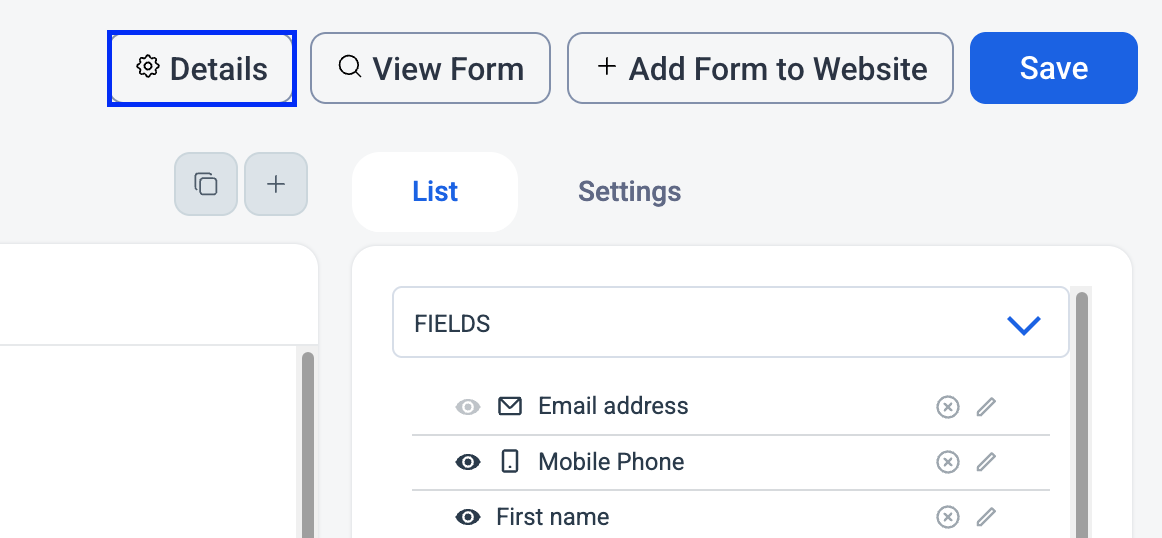Save the form
The height and width of the screenshot is (538, 1162).
(x=1054, y=68)
